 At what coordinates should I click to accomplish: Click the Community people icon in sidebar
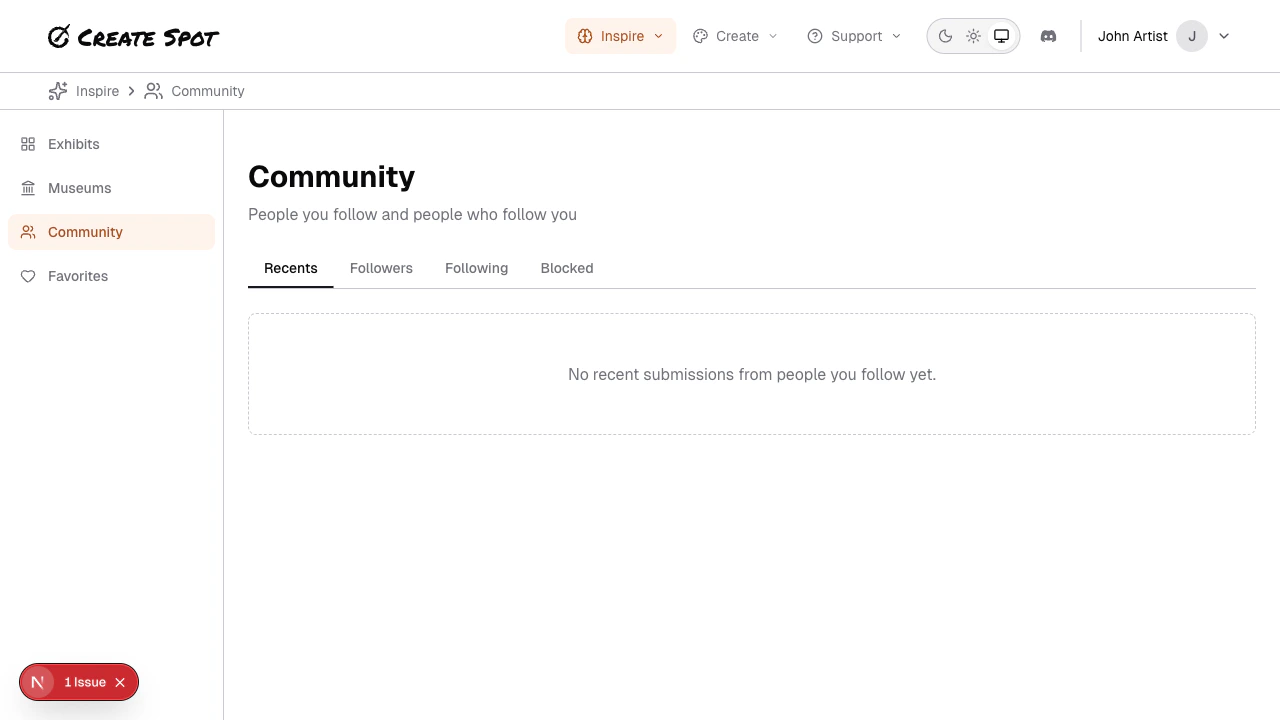(28, 232)
